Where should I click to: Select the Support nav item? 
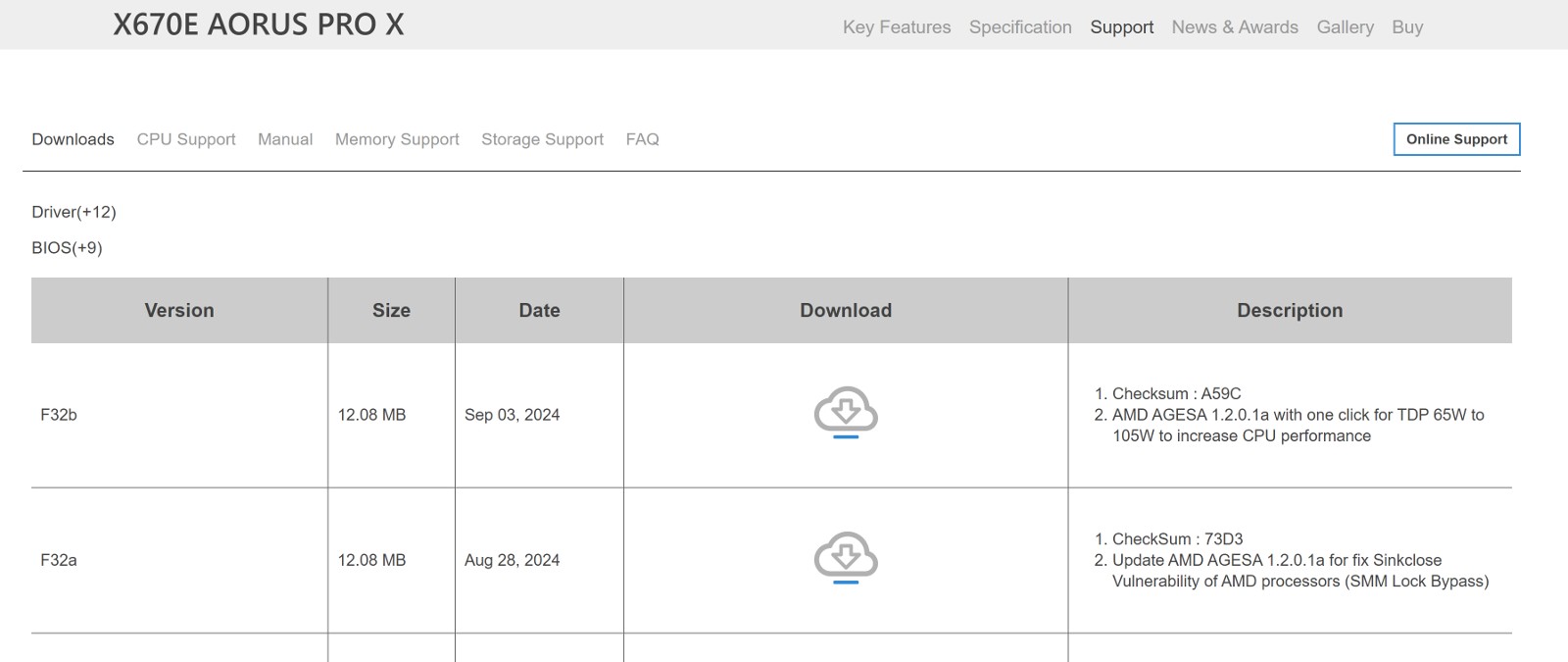coord(1122,27)
